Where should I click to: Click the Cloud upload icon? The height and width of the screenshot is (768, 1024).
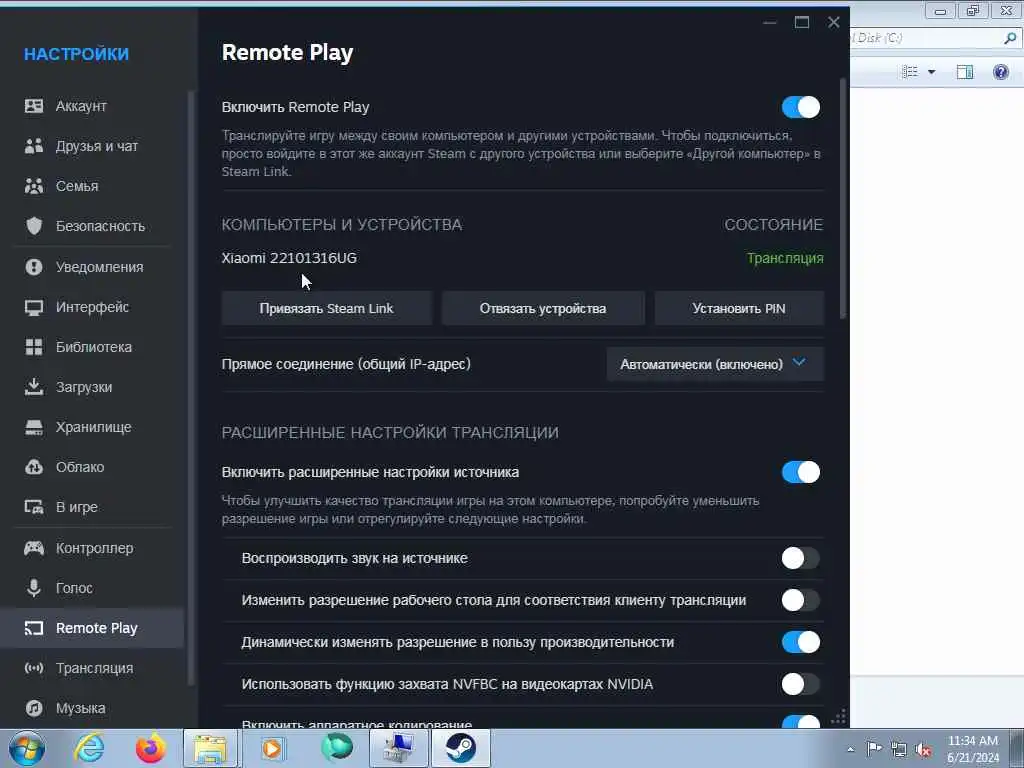point(34,467)
